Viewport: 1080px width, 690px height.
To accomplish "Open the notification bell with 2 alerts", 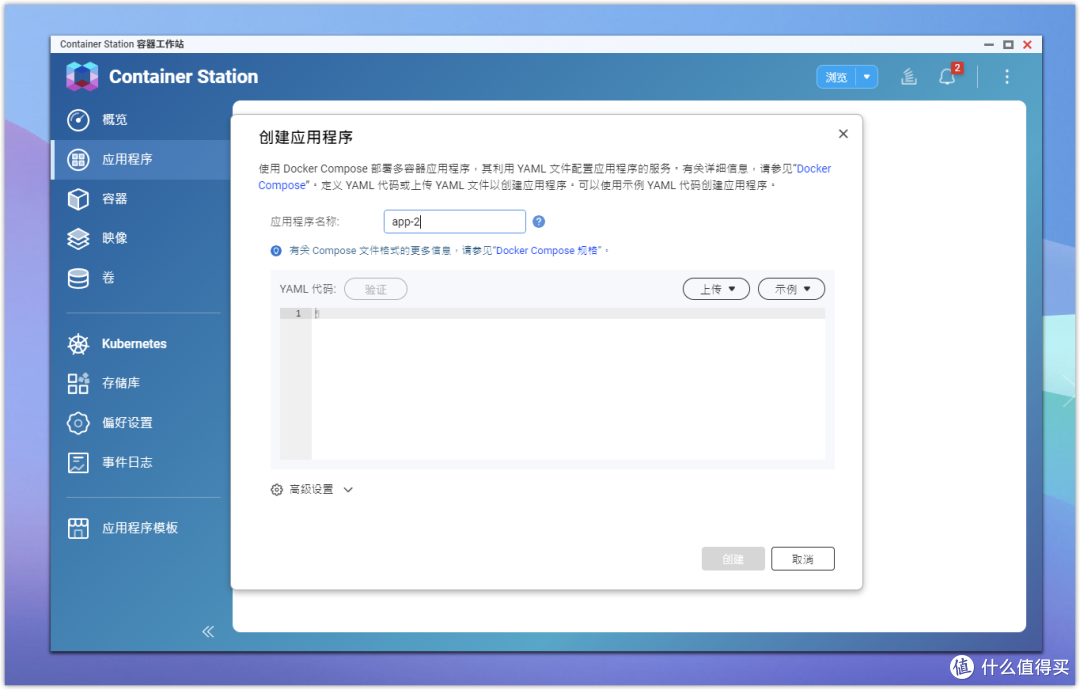I will pyautogui.click(x=947, y=76).
